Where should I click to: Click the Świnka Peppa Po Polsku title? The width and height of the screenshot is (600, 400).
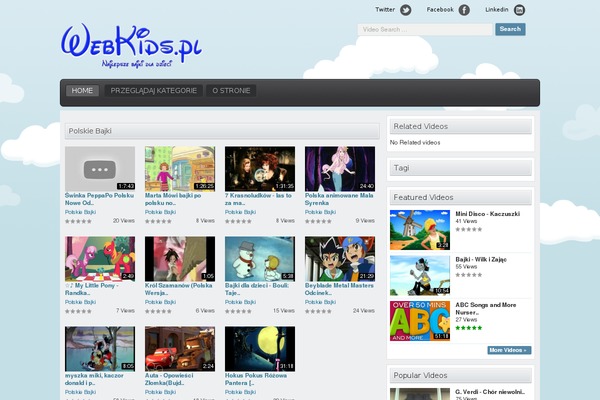click(x=99, y=199)
